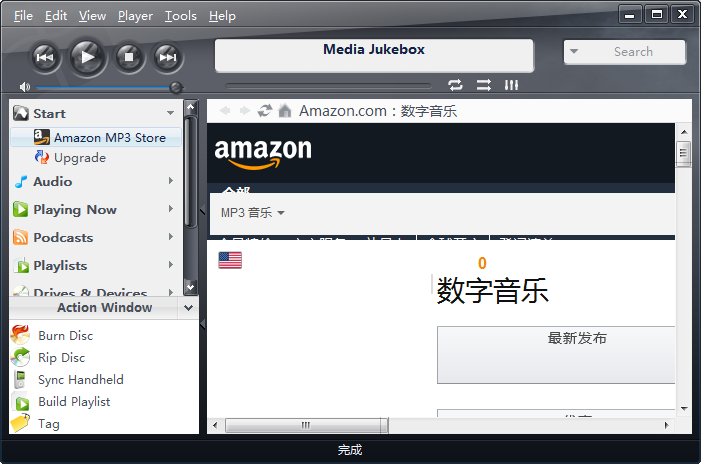Click the Playing Now icon

point(21,209)
